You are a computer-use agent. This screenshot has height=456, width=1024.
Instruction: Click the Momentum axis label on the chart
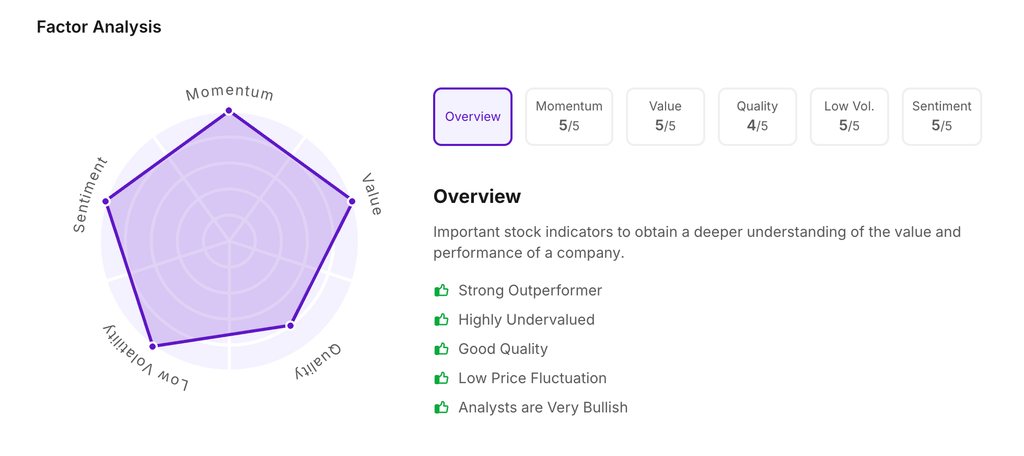point(229,93)
